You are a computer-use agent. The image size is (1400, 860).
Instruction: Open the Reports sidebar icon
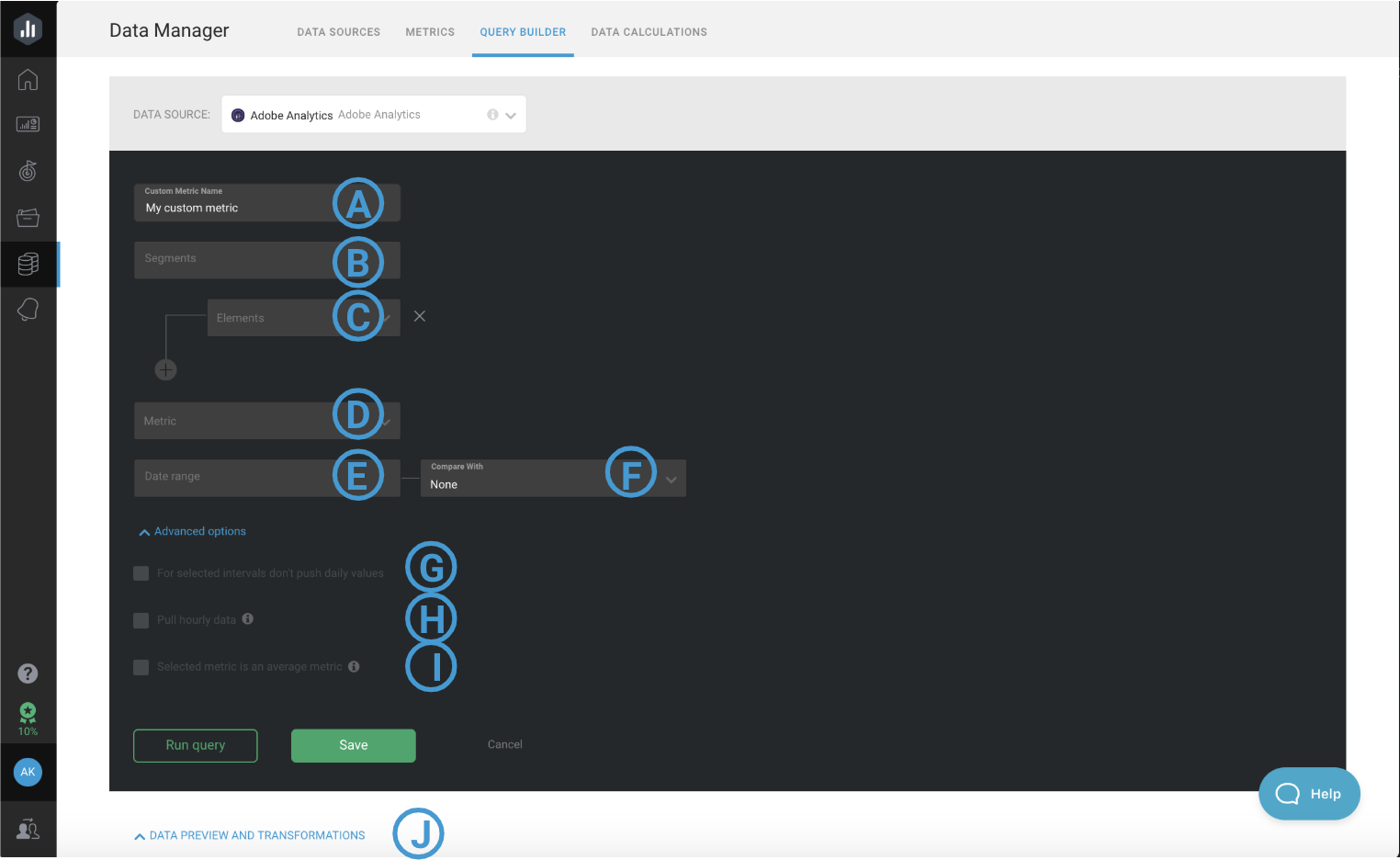point(28,218)
